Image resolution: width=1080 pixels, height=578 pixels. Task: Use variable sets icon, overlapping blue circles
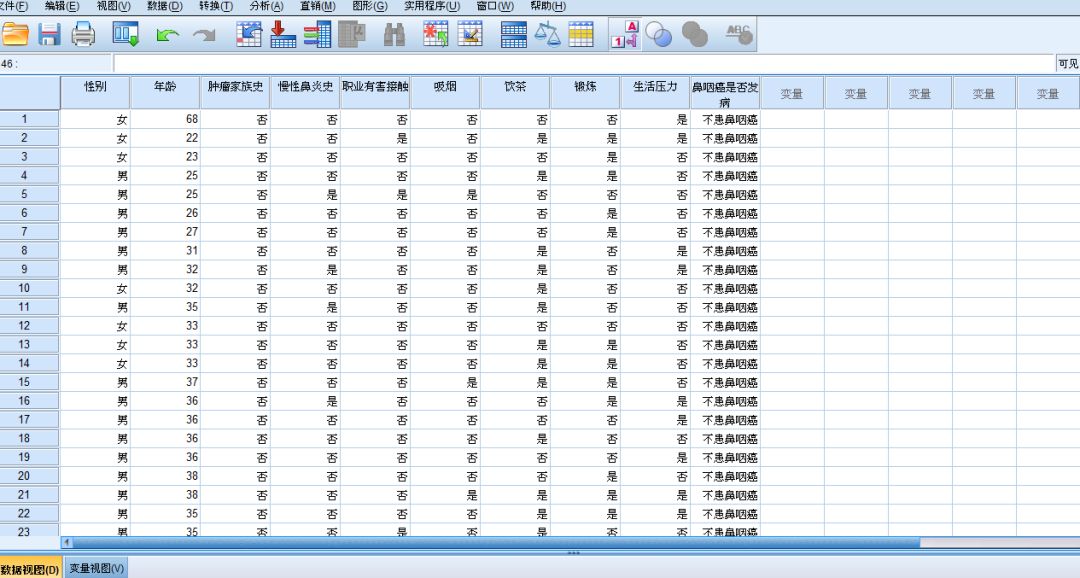pos(658,34)
